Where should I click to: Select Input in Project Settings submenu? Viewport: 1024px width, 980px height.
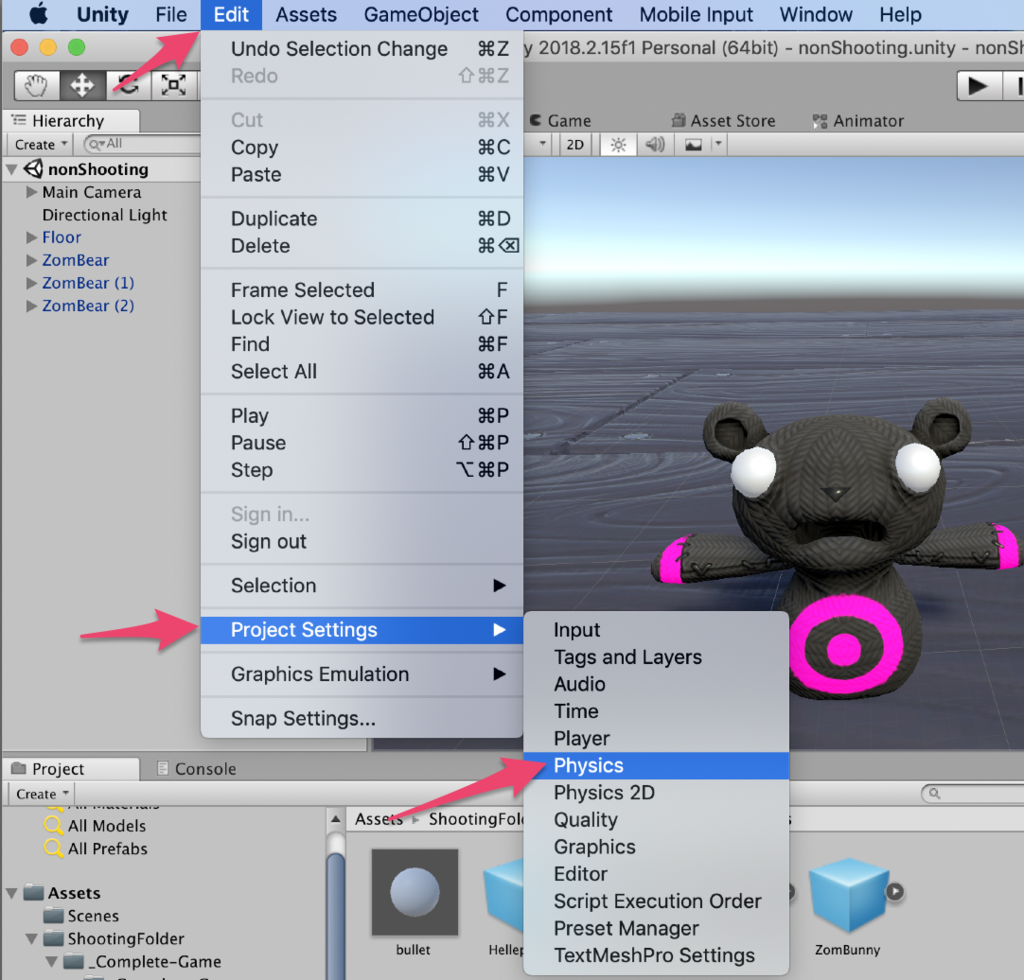(656, 630)
